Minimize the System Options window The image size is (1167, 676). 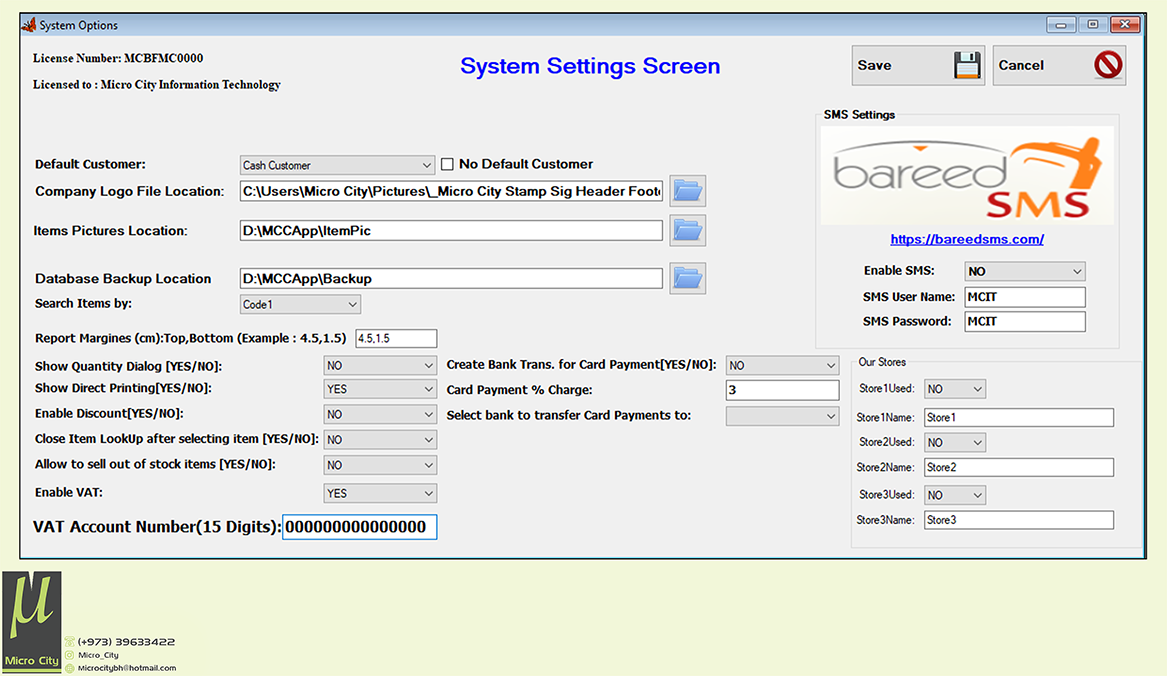tap(1061, 25)
